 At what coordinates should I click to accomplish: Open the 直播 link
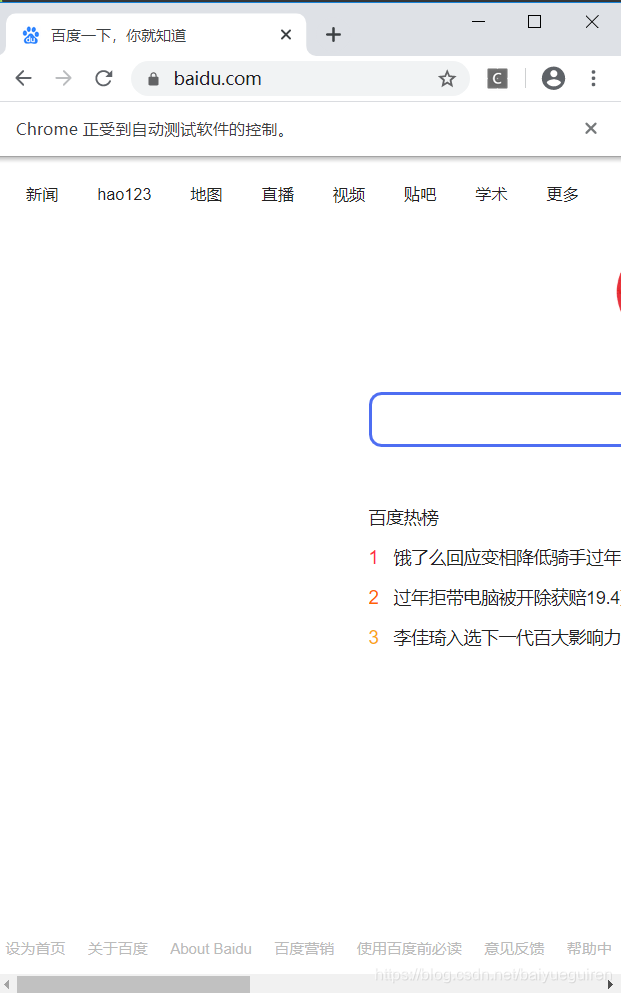click(278, 194)
